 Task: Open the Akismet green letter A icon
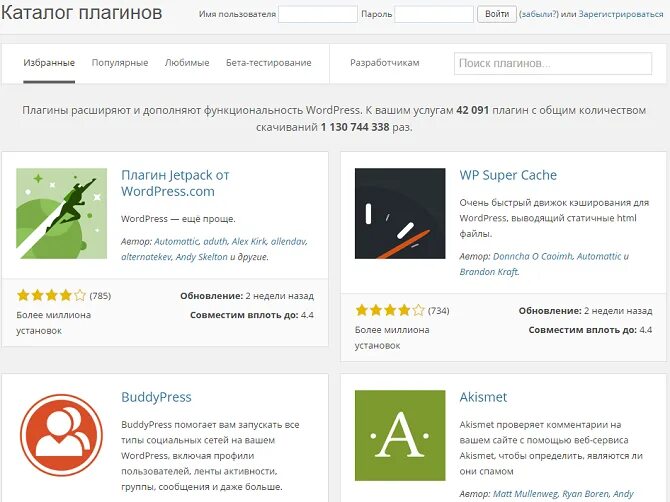click(400, 435)
